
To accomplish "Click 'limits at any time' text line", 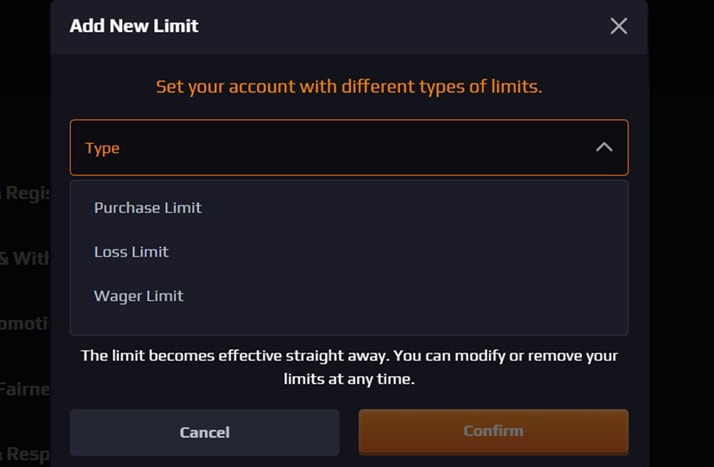I will click(349, 380).
